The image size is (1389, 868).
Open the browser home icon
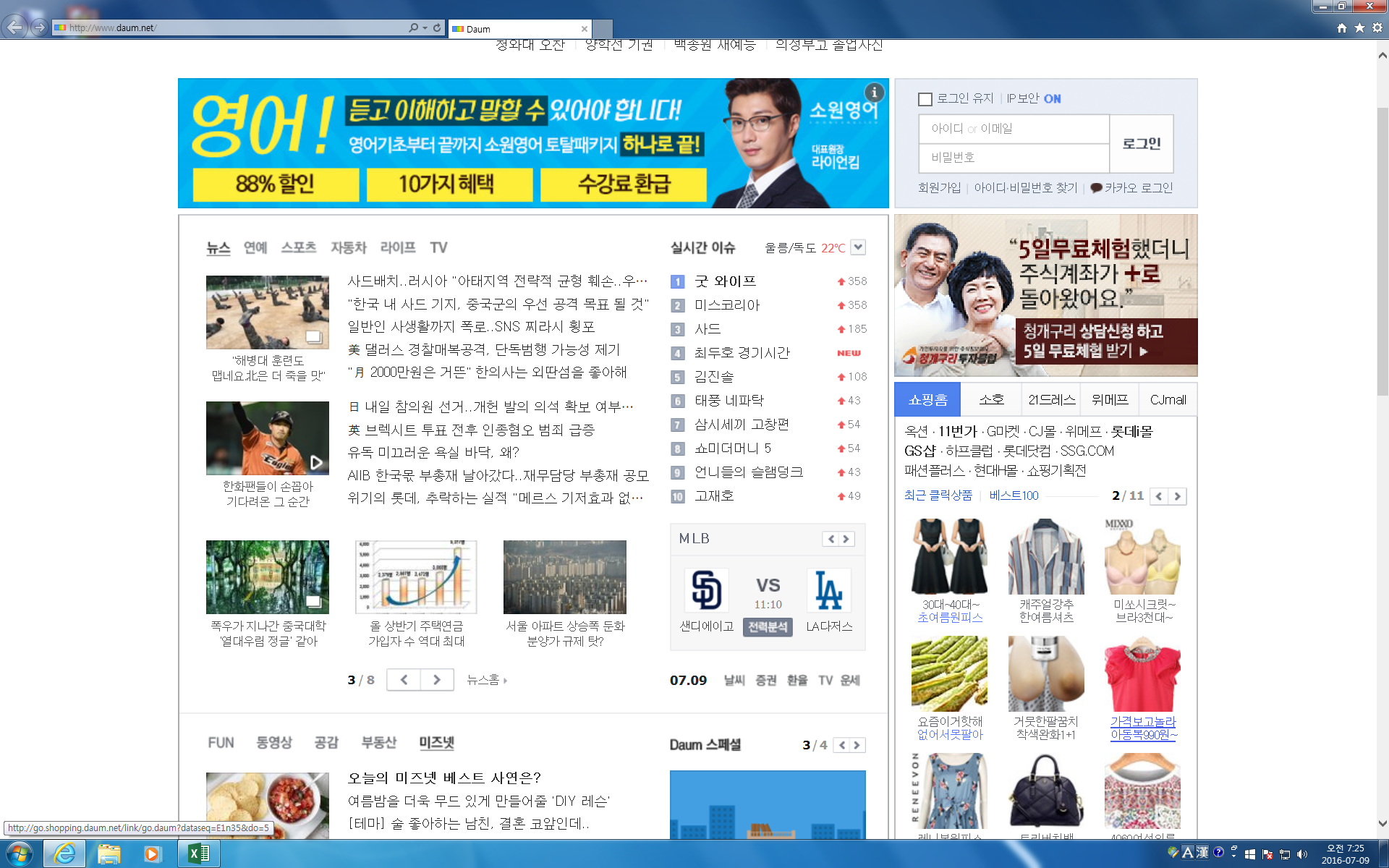point(1342,27)
